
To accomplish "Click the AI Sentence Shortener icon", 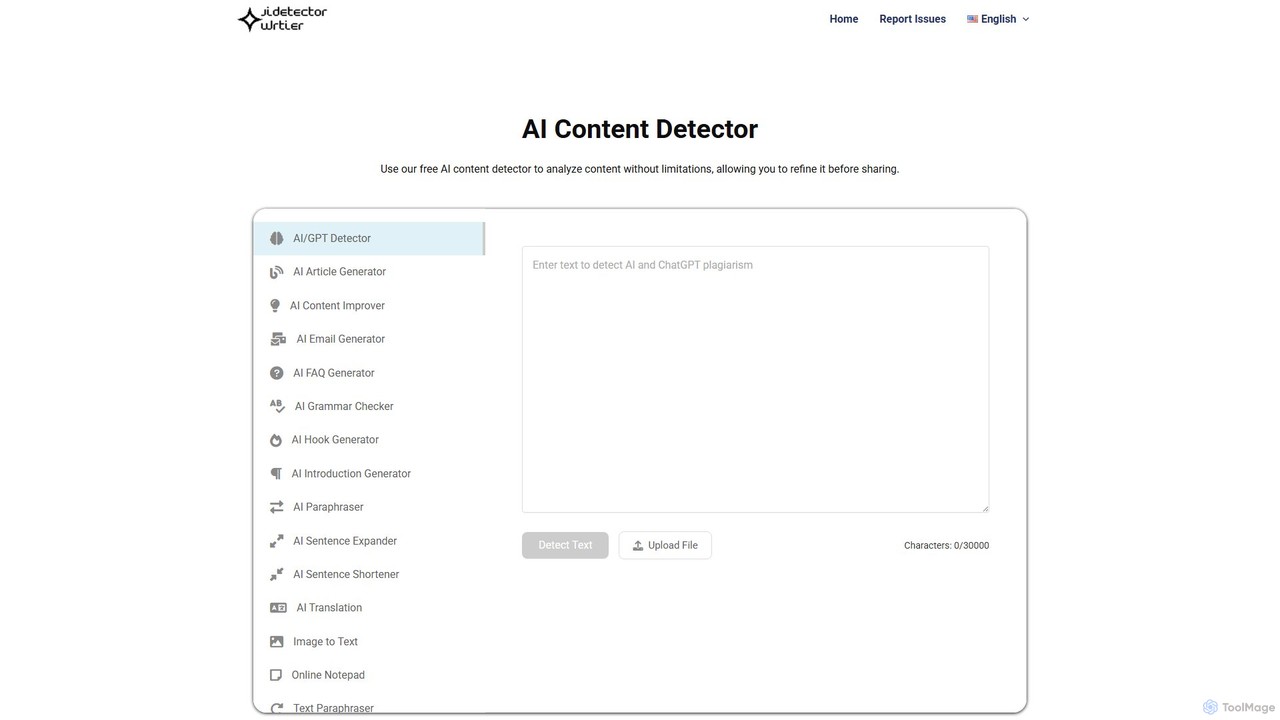I will coord(277,575).
